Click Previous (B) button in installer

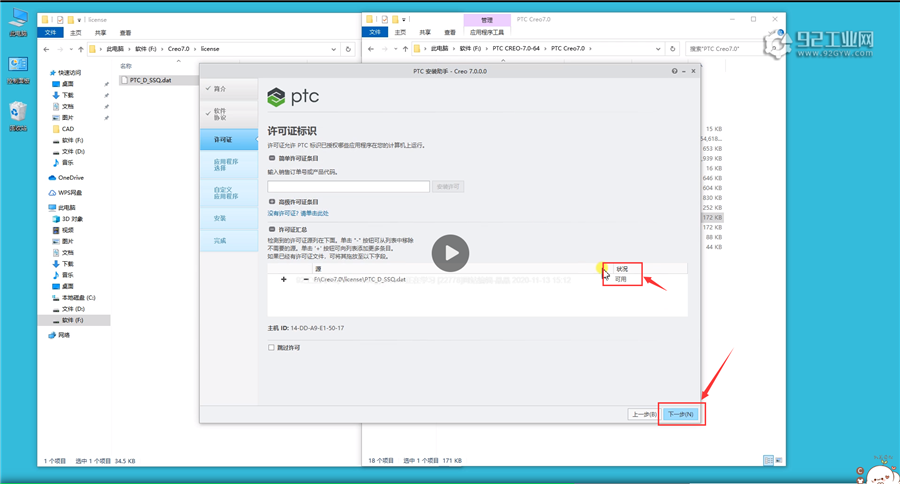643,414
